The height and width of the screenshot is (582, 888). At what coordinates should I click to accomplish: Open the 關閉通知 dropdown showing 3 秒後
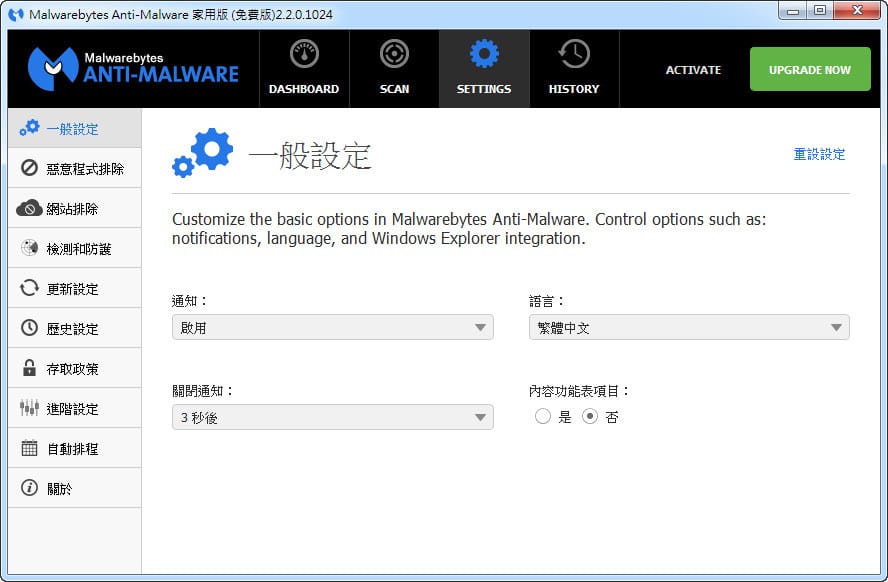(x=332, y=417)
